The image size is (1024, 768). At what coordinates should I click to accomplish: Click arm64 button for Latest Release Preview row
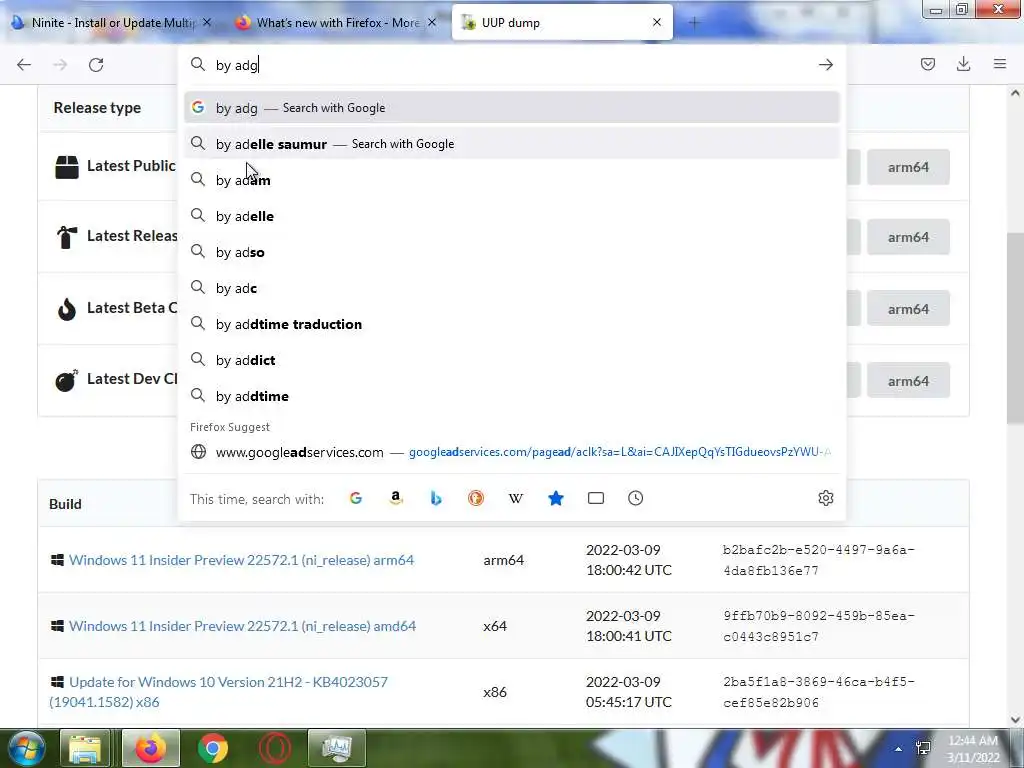908,237
